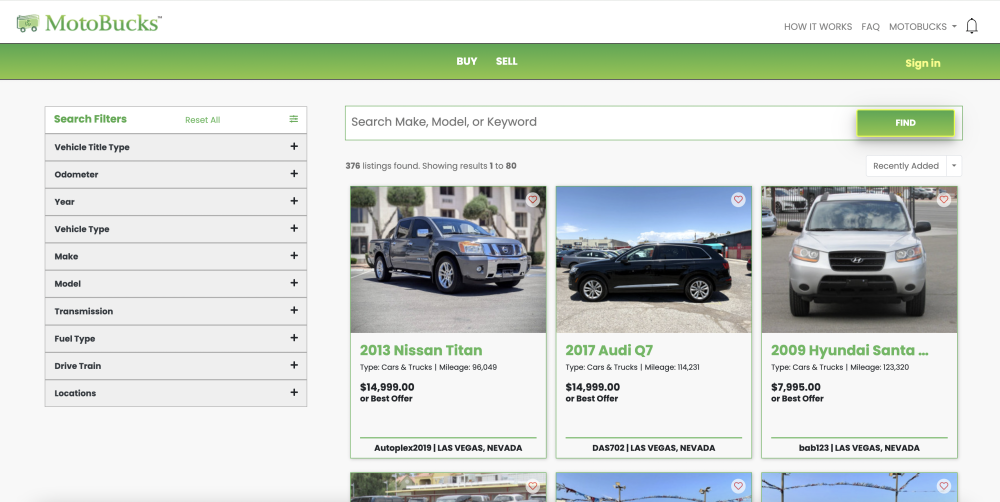
Task: Click seller DAS702 | LAS VEGAS, NEVADA
Action: (x=654, y=448)
